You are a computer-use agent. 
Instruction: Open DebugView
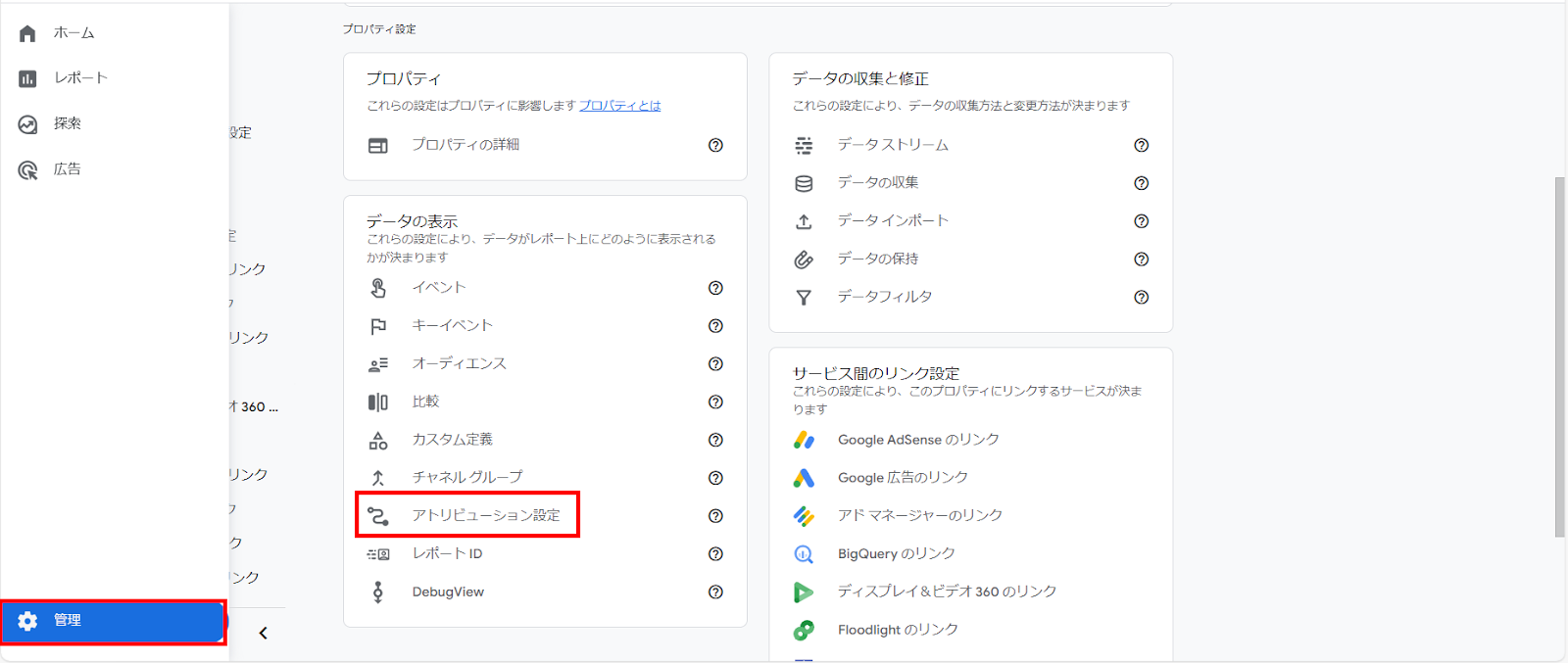pyautogui.click(x=448, y=592)
